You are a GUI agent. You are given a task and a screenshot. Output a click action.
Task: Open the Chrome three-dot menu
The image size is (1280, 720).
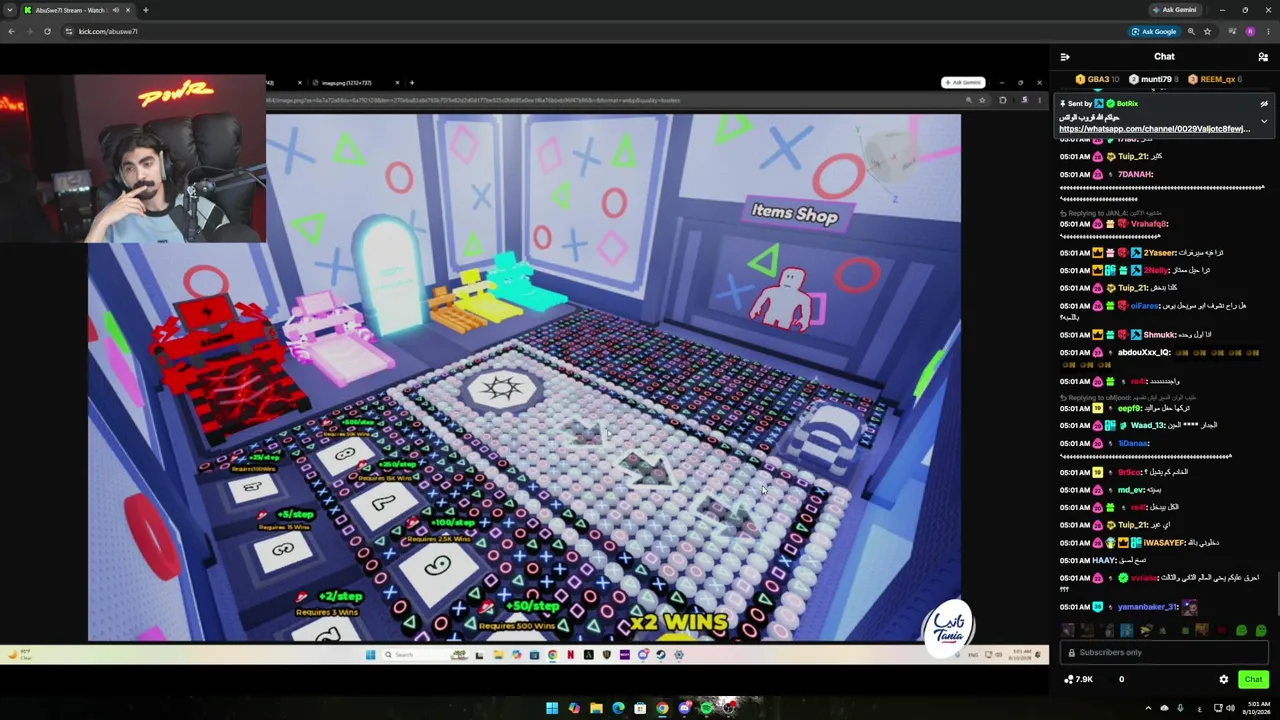coord(1268,31)
